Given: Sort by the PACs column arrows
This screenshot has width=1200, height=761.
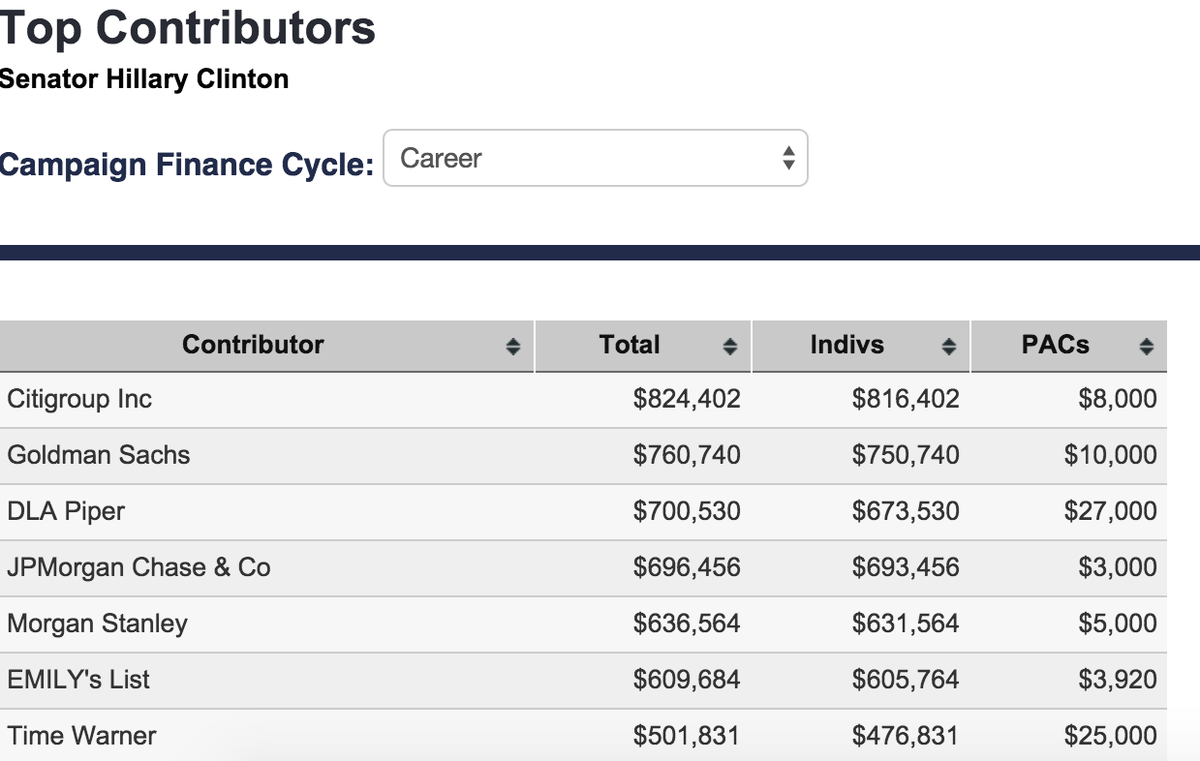Looking at the screenshot, I should pos(1146,346).
